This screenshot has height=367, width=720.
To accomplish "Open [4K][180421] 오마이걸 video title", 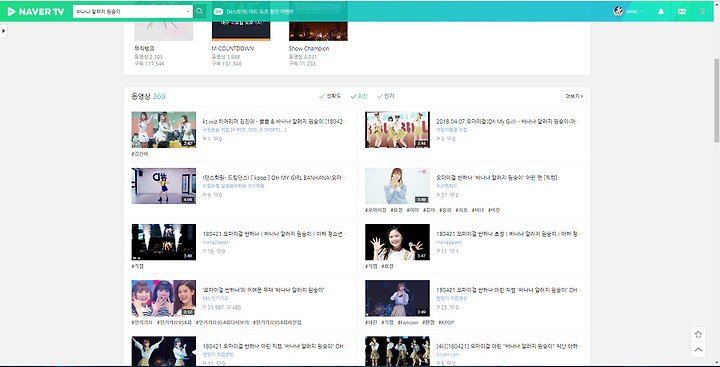I will [508, 346].
